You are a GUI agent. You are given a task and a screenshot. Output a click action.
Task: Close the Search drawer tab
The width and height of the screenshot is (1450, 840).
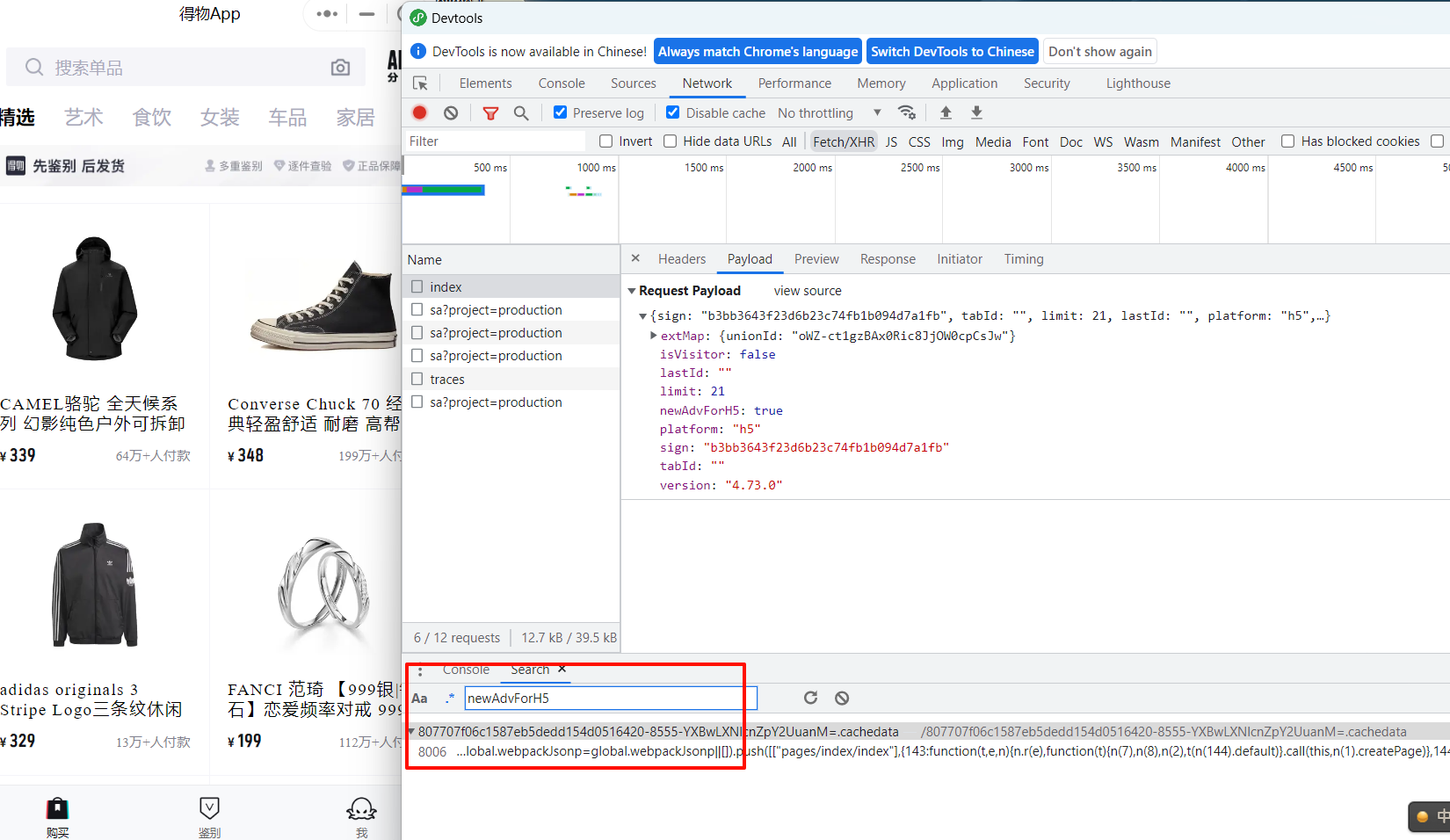tap(562, 670)
